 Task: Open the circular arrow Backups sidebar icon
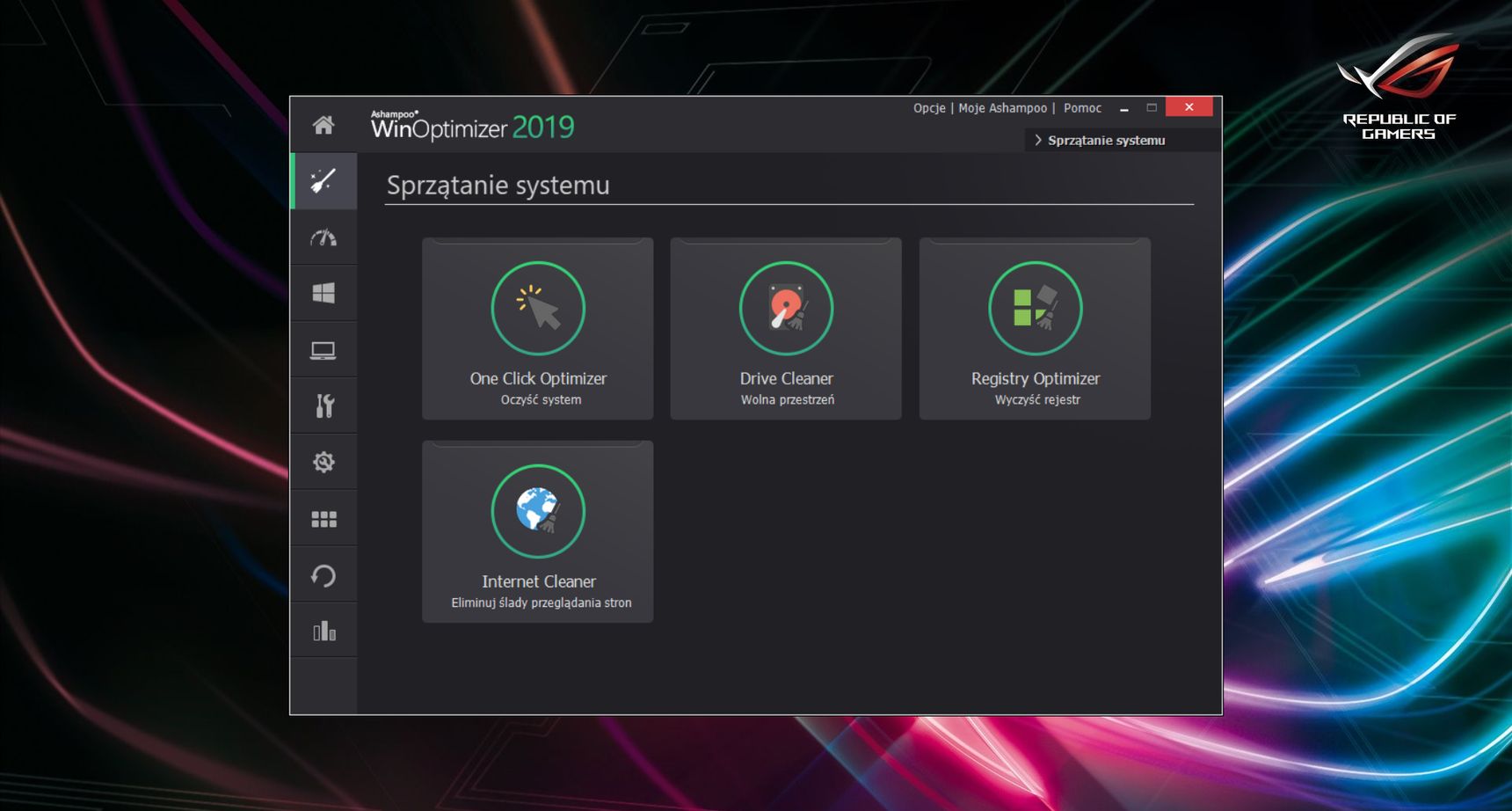pos(323,575)
